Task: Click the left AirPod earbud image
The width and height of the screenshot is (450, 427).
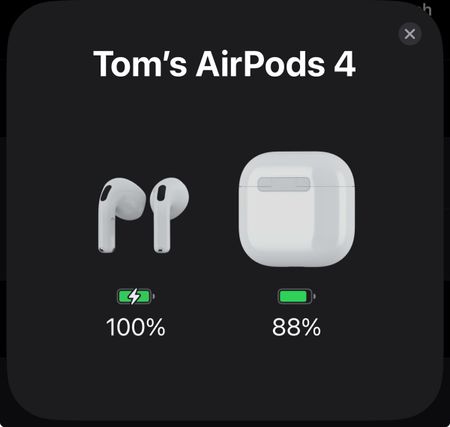Action: (121, 215)
